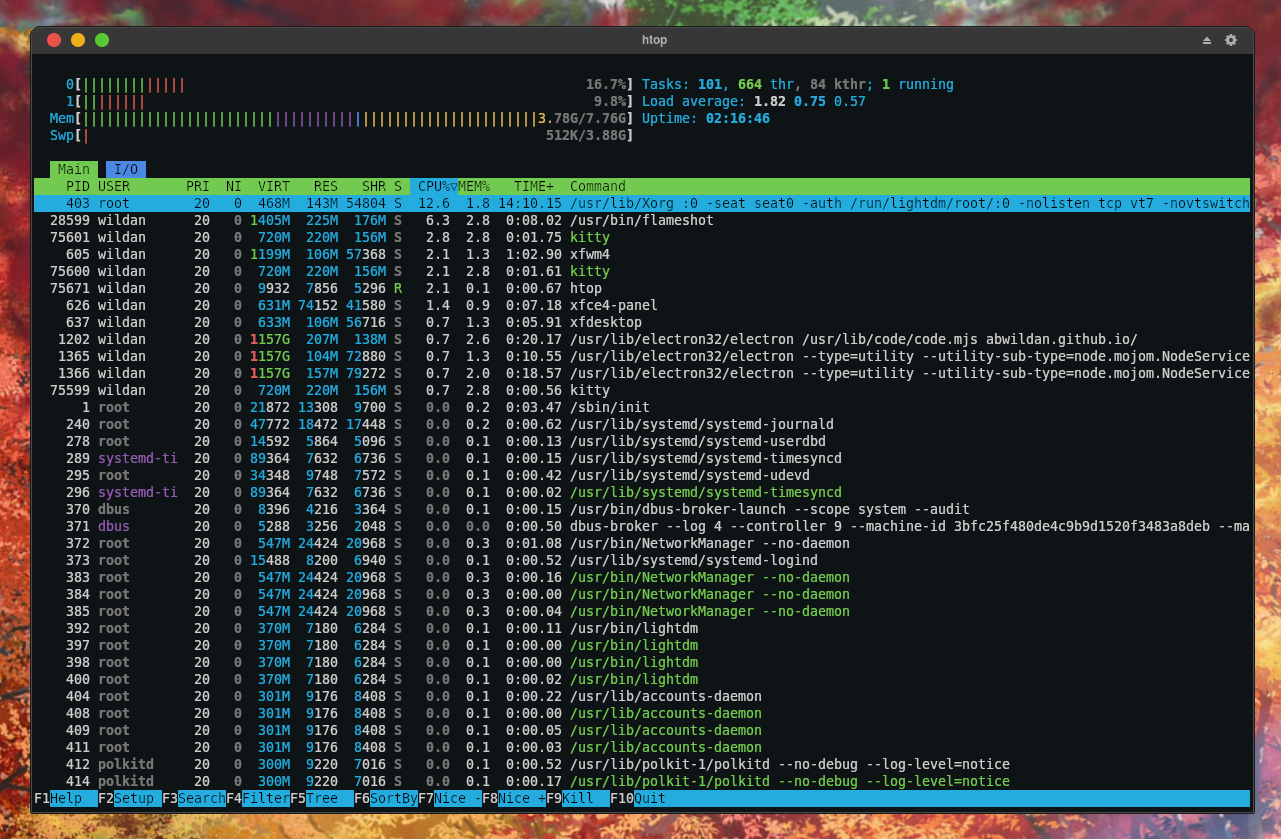Select electron code.mjs process PID 1202
This screenshot has width=1281, height=839.
tap(642, 339)
